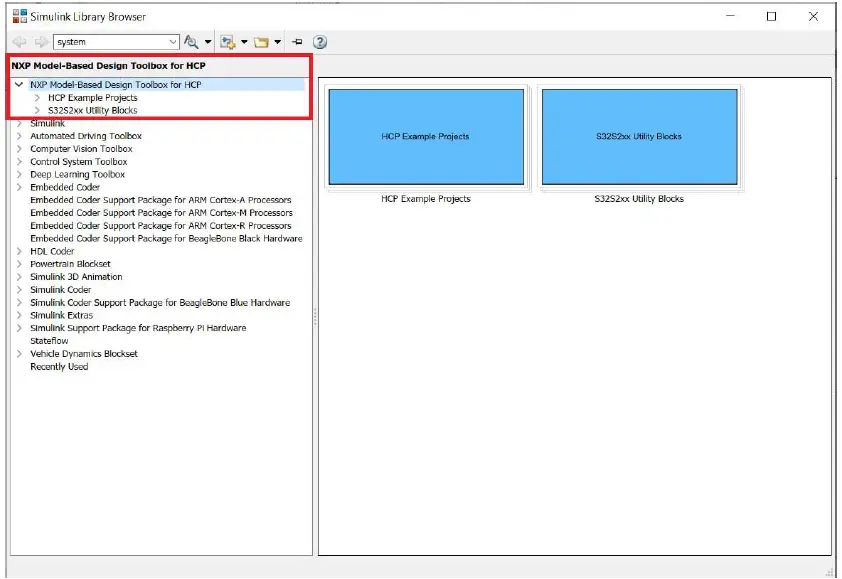Click inside the search text field
This screenshot has height=579, width=842.
tap(110, 41)
